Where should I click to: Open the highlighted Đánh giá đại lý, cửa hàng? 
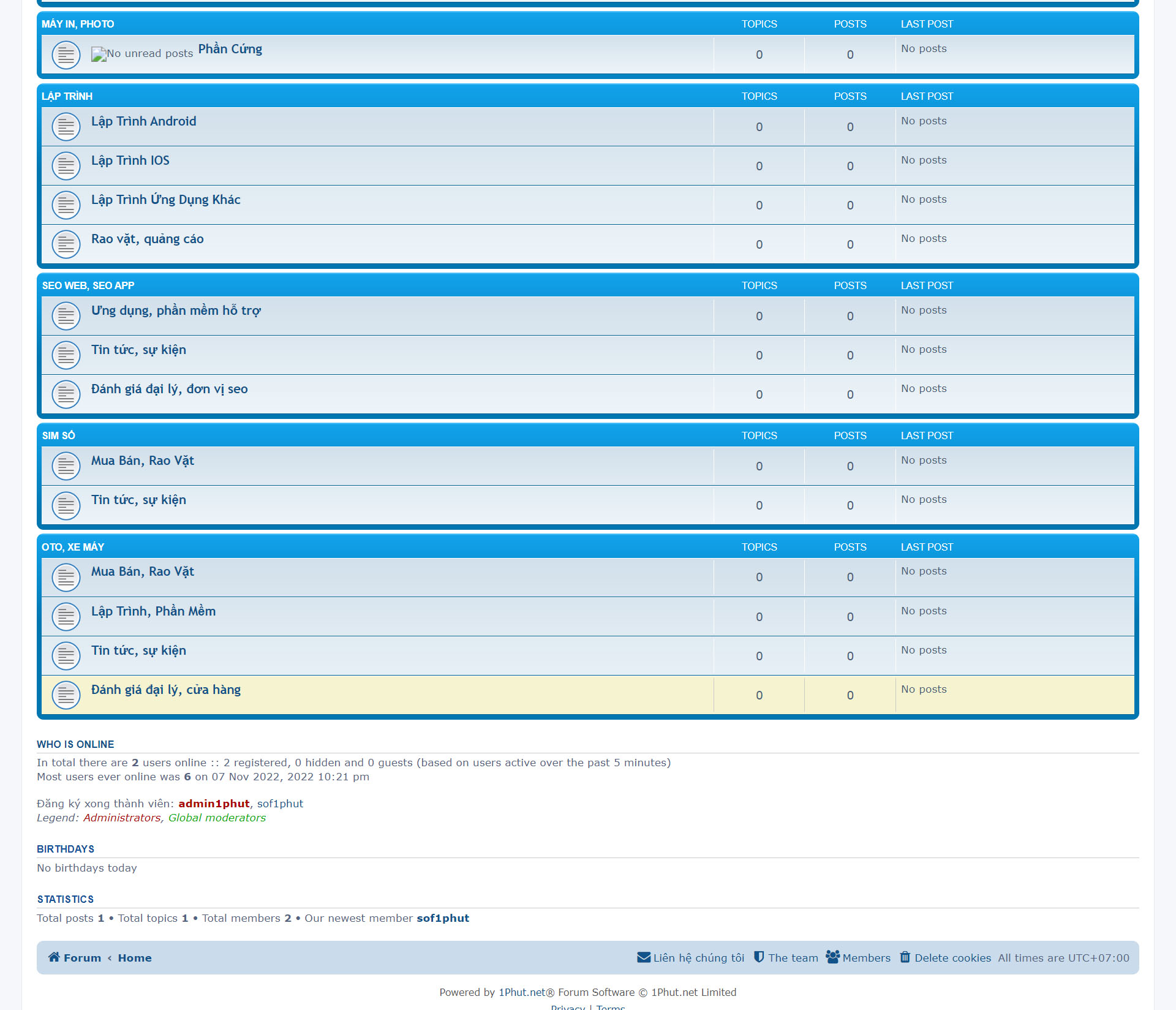pyautogui.click(x=165, y=690)
